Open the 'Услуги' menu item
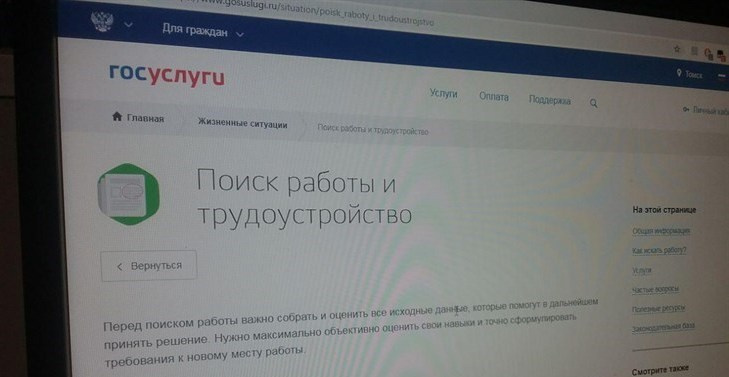 [444, 93]
